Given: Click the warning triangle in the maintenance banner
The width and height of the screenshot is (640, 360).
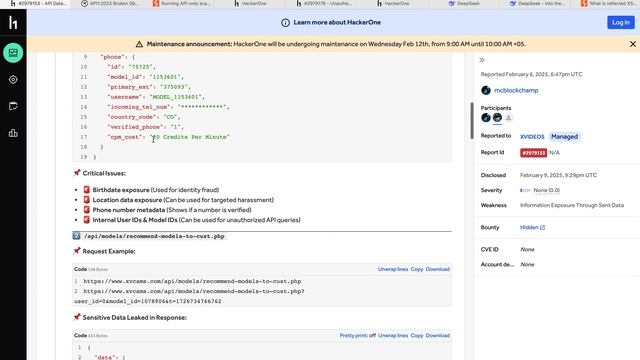Looking at the screenshot, I should point(139,44).
